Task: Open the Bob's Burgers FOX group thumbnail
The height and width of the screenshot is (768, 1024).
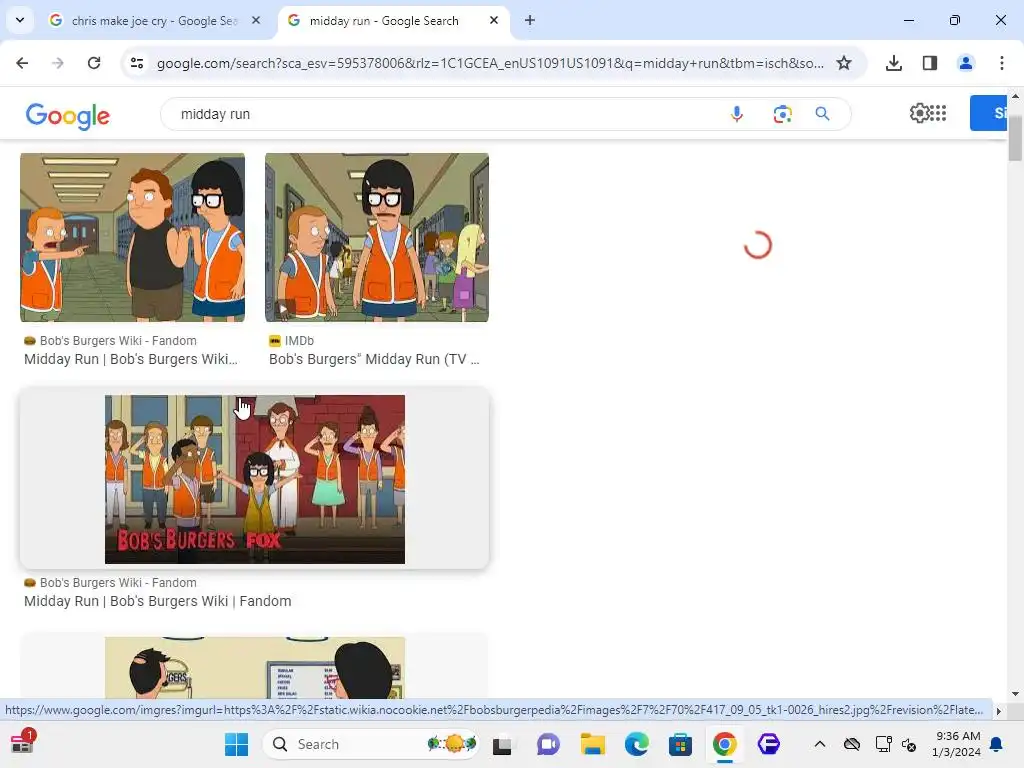Action: pyautogui.click(x=255, y=479)
